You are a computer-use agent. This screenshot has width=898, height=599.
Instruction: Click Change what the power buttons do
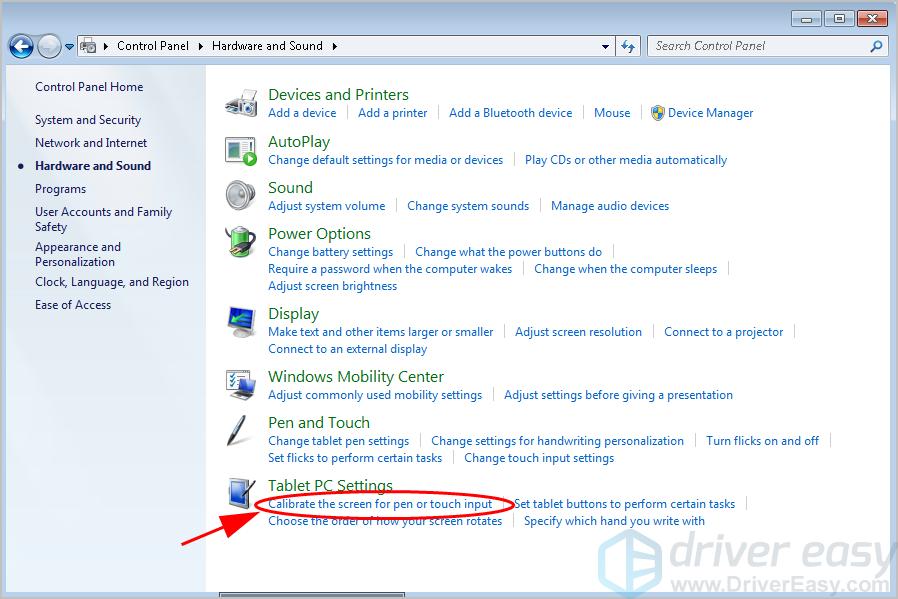pos(509,251)
